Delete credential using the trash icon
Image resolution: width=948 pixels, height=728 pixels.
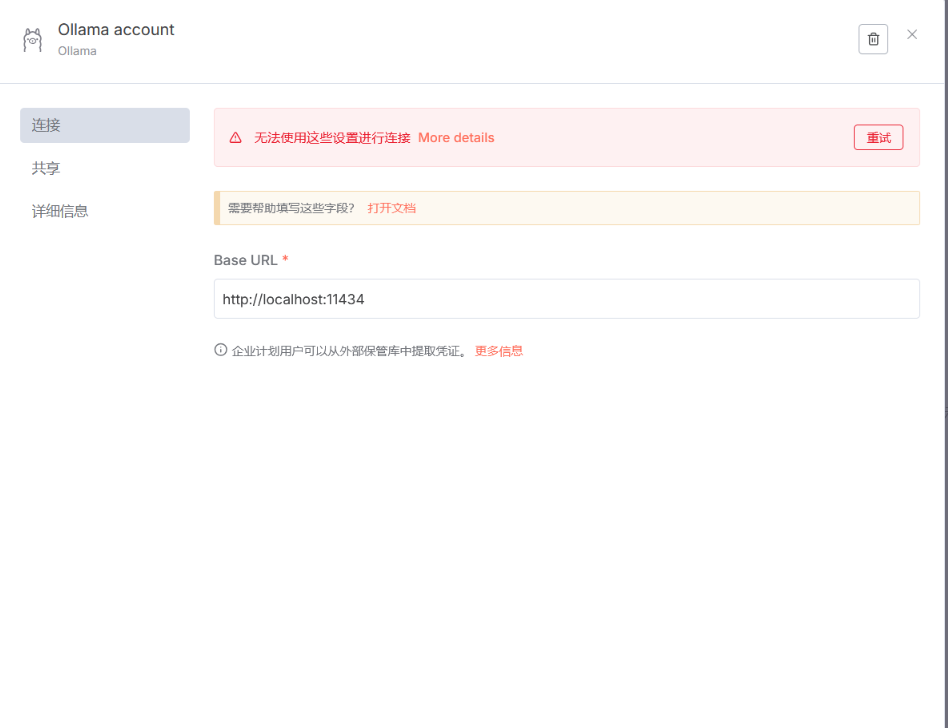click(873, 39)
